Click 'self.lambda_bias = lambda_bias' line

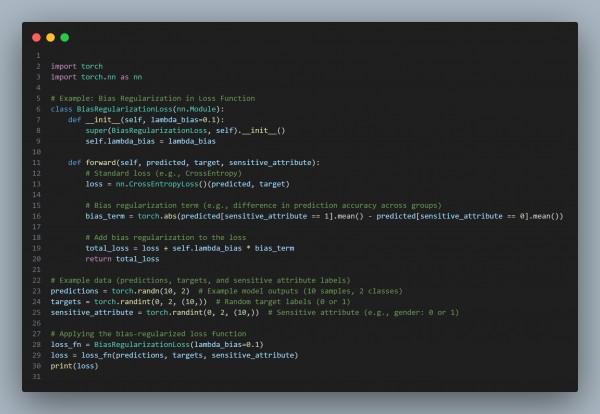point(150,141)
